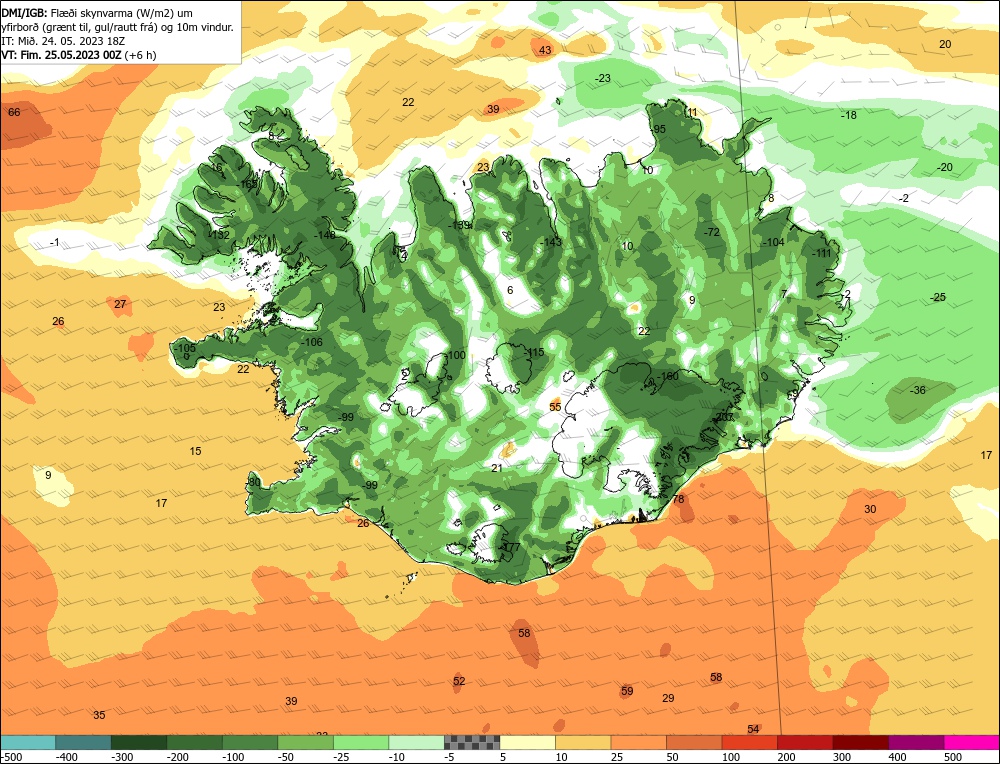Select the '-143' value in north Iceland
The image size is (1000, 764).
pyautogui.click(x=551, y=242)
